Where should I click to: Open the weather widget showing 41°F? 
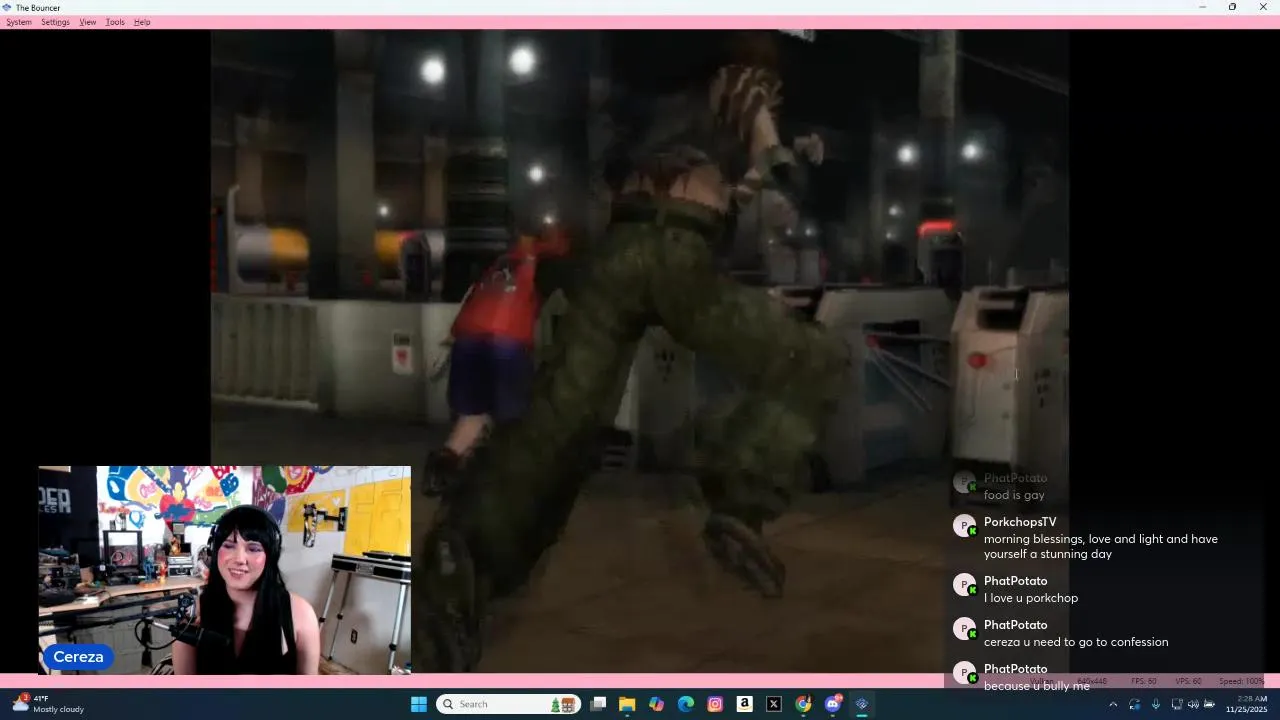click(x=48, y=704)
